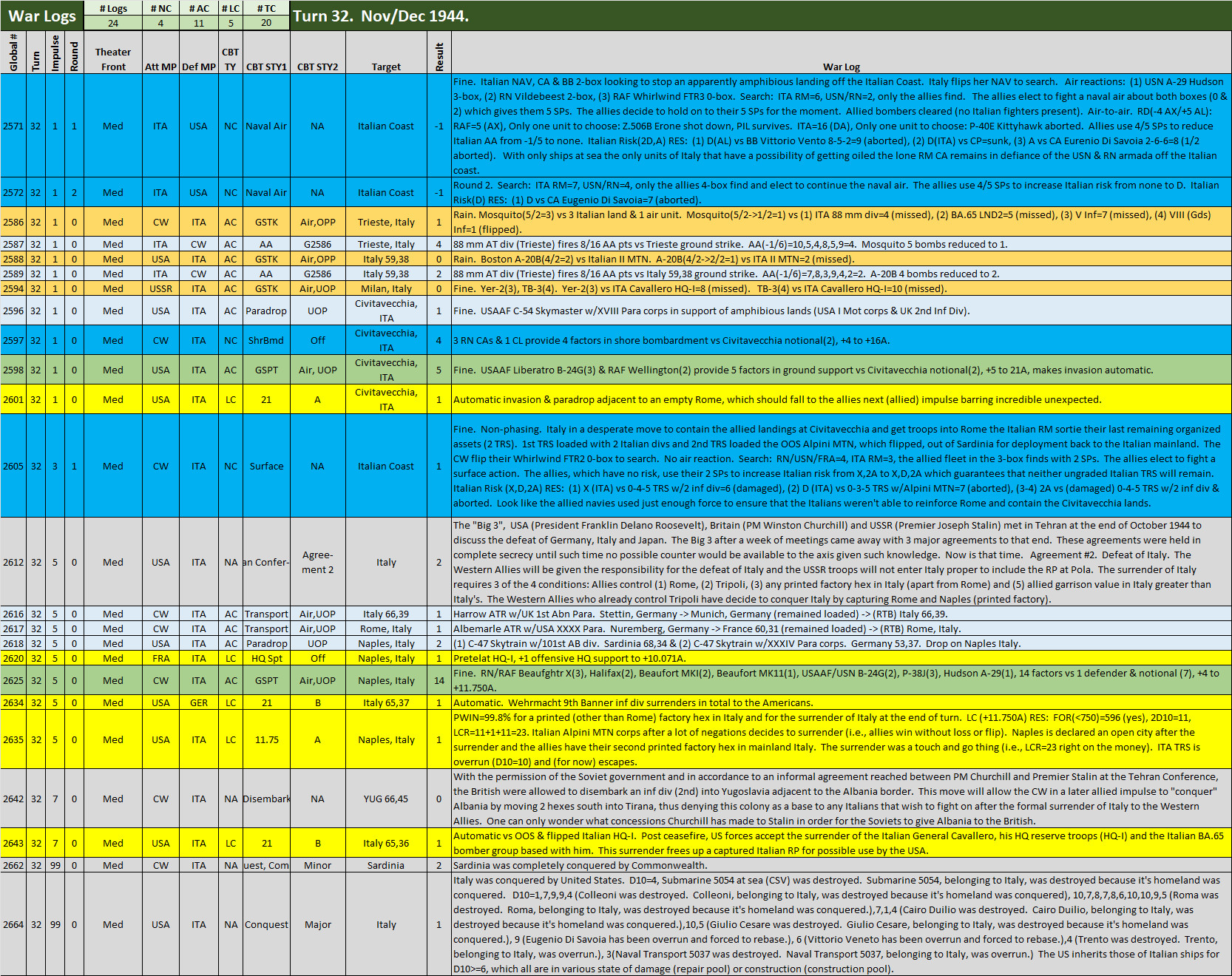Screen dimensions: 1232x976
Task: Click the "11.75" combat style cell
Action: tap(266, 739)
